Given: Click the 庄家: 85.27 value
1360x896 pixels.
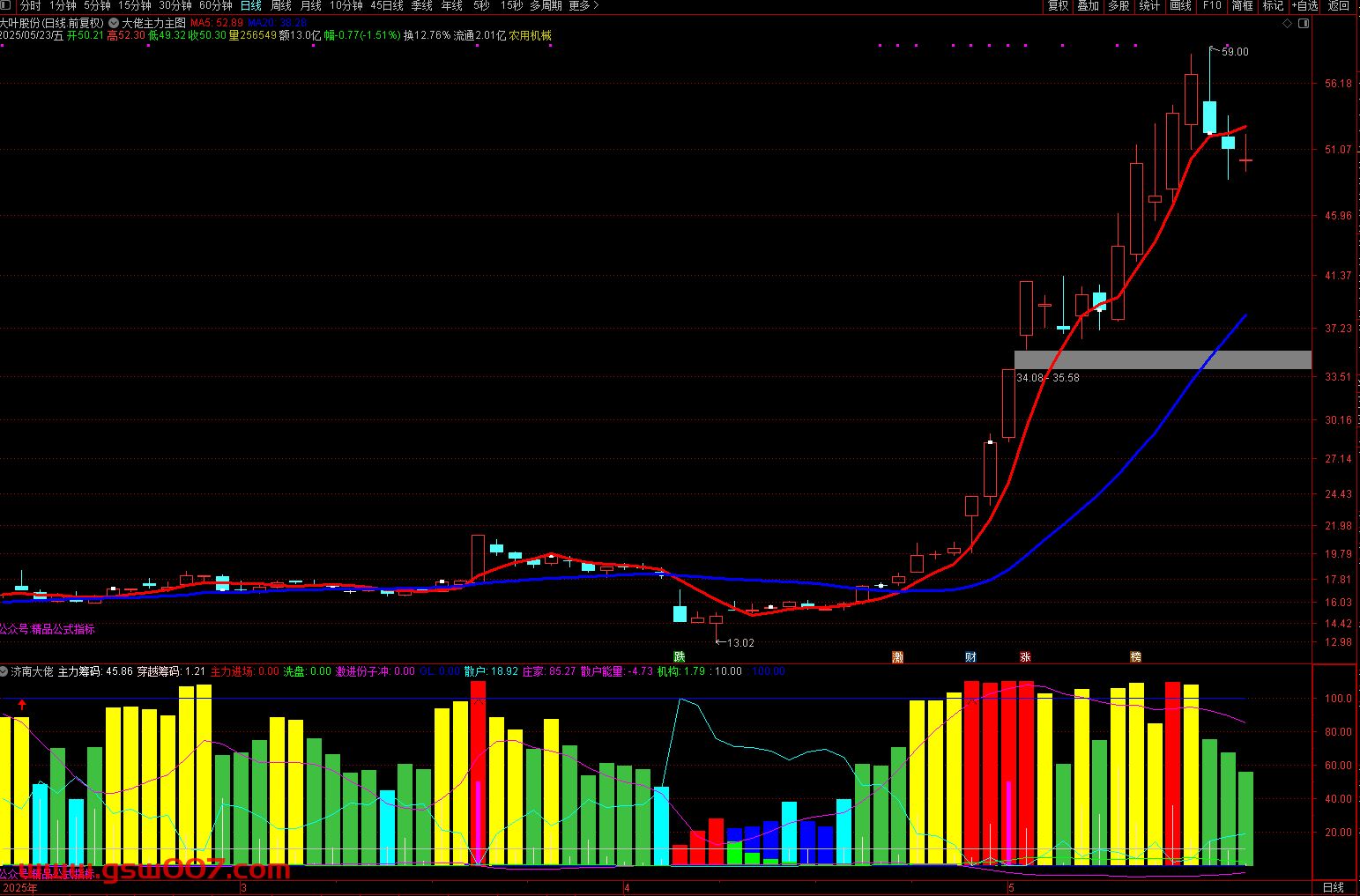Looking at the screenshot, I should [x=549, y=671].
